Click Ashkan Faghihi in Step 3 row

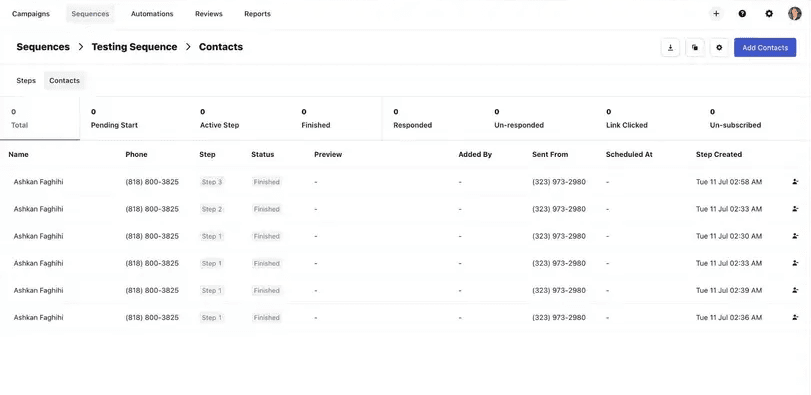pos(38,182)
